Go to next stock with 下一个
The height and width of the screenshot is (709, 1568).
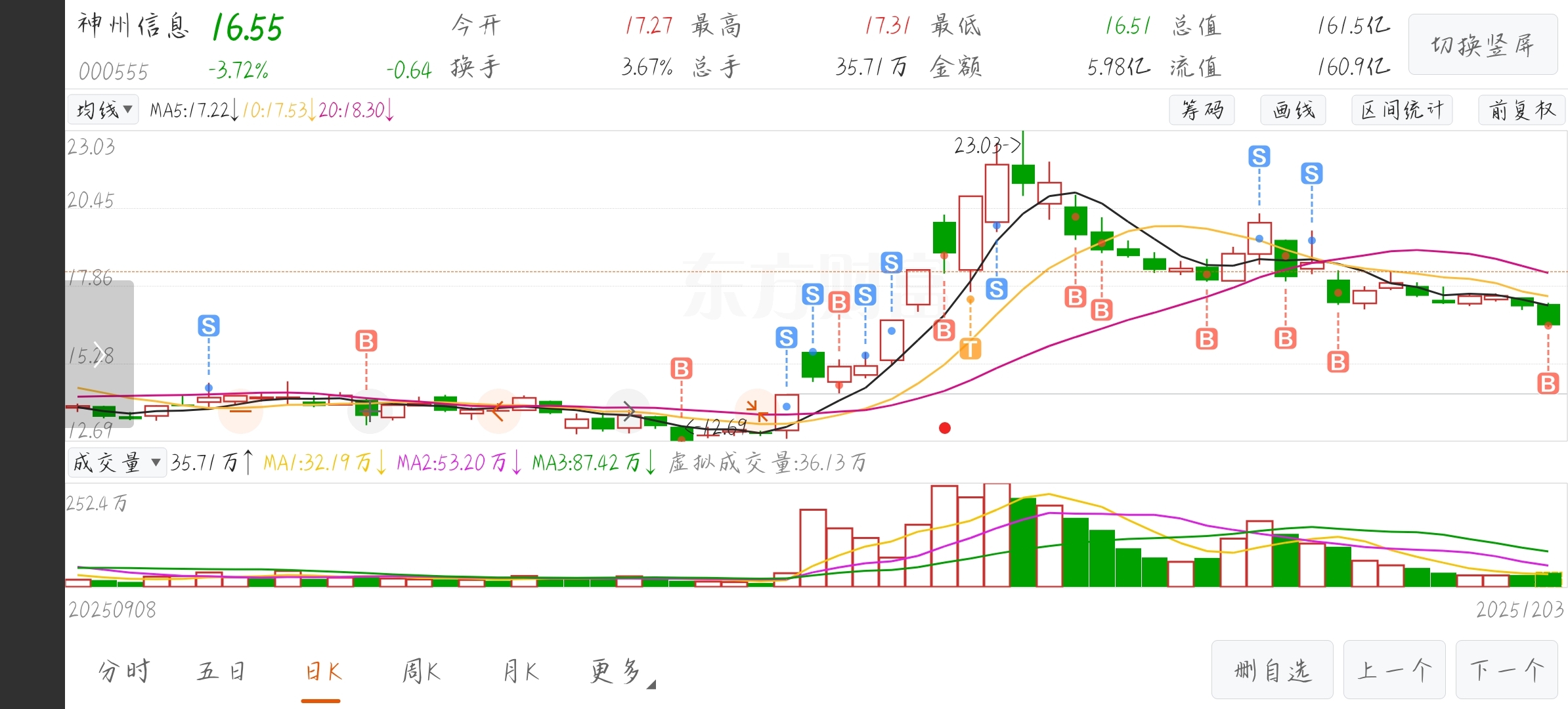click(x=1506, y=670)
